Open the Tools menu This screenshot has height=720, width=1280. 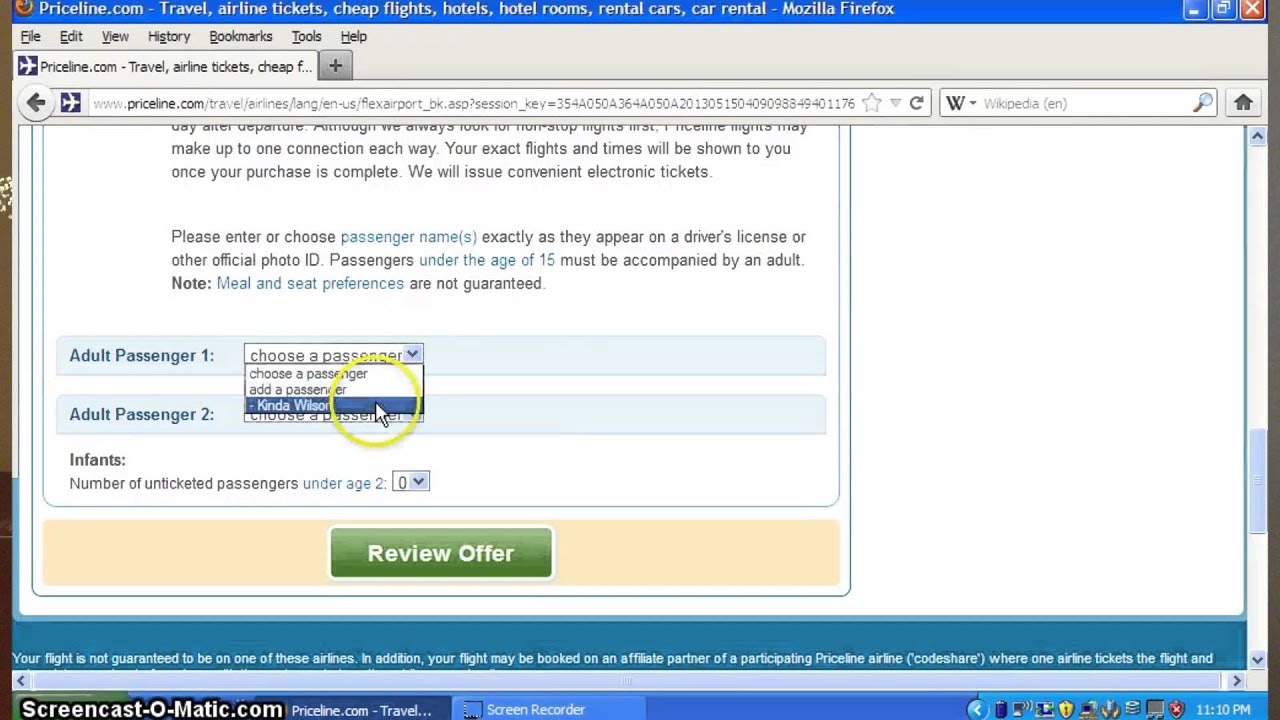pyautogui.click(x=307, y=36)
